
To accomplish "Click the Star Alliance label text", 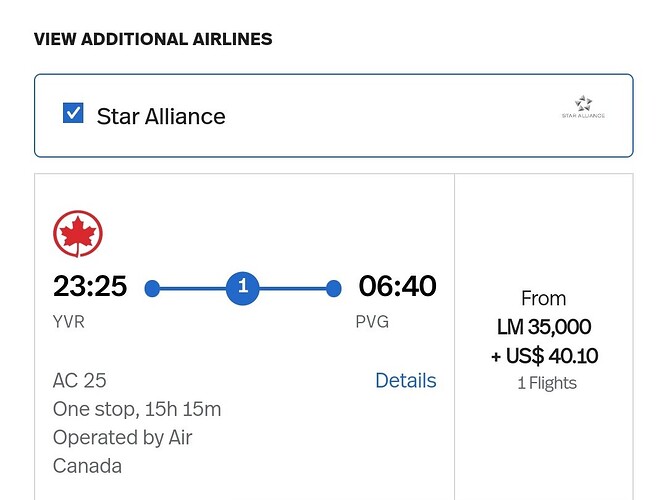I will pyautogui.click(x=161, y=116).
